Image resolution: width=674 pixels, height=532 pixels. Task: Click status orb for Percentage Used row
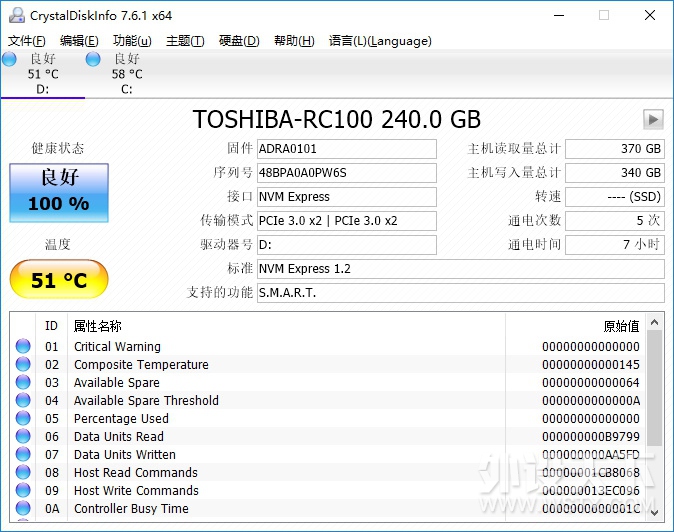[23, 418]
